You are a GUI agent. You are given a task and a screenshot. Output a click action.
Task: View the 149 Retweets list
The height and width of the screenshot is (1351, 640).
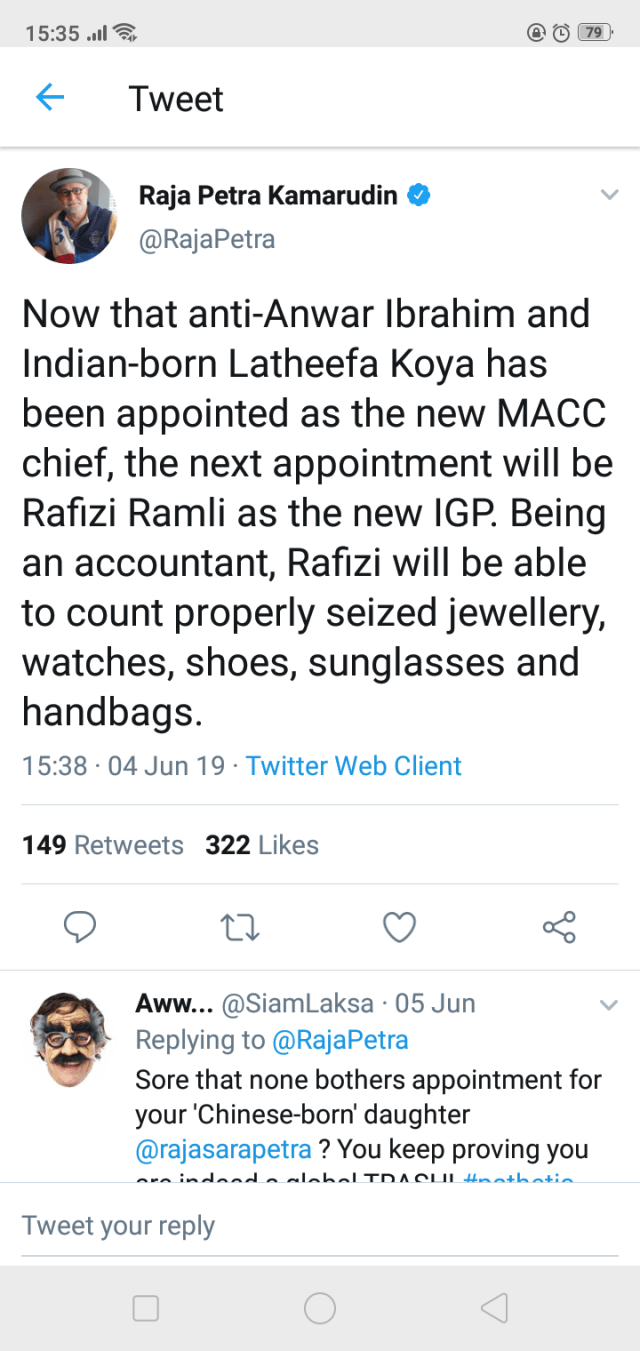coord(103,845)
